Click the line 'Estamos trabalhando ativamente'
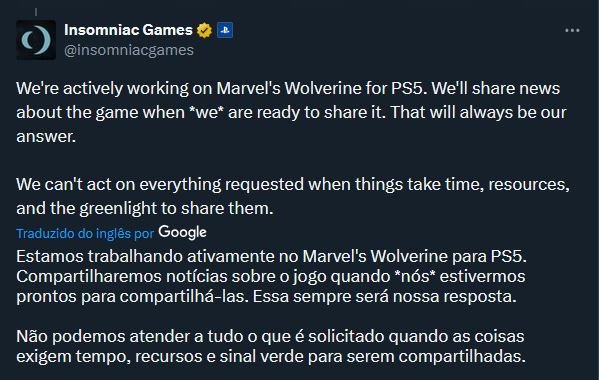This screenshot has width=599, height=380. click(272, 256)
